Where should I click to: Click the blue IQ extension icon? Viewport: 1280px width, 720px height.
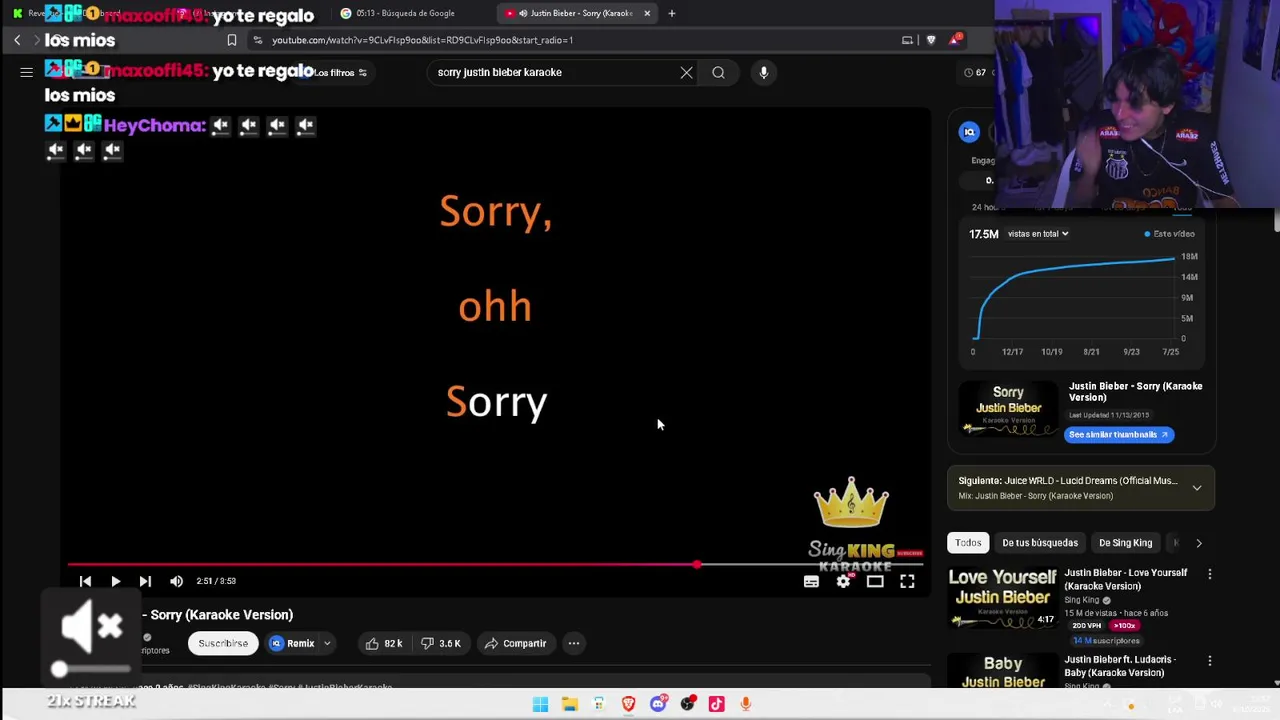click(969, 132)
